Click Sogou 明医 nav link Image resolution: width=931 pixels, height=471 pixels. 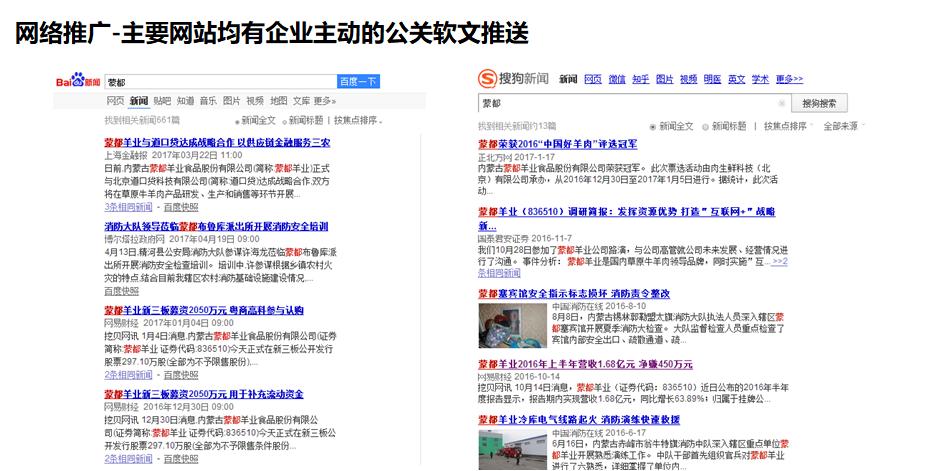(x=712, y=79)
